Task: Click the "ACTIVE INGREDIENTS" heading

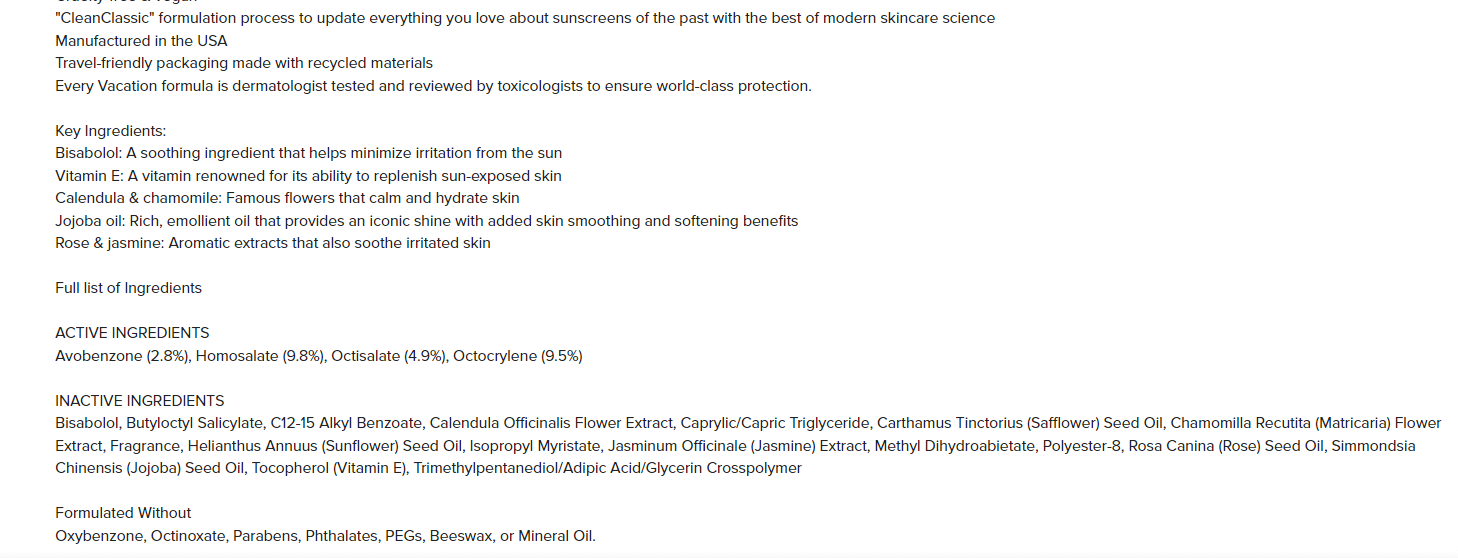Action: click(132, 333)
